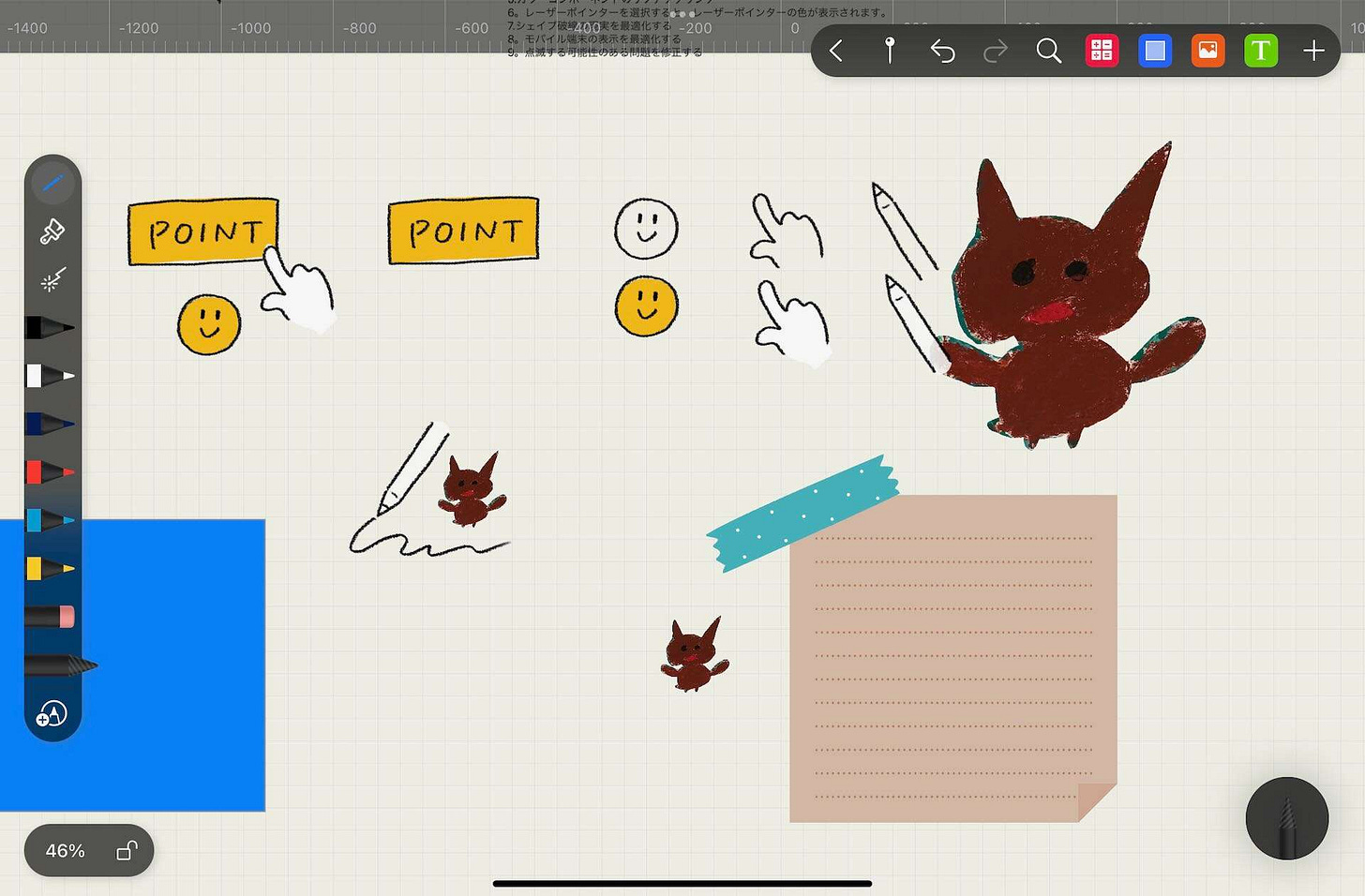Tap the plus add button
Viewport: 1365px width, 896px height.
pos(1313,51)
